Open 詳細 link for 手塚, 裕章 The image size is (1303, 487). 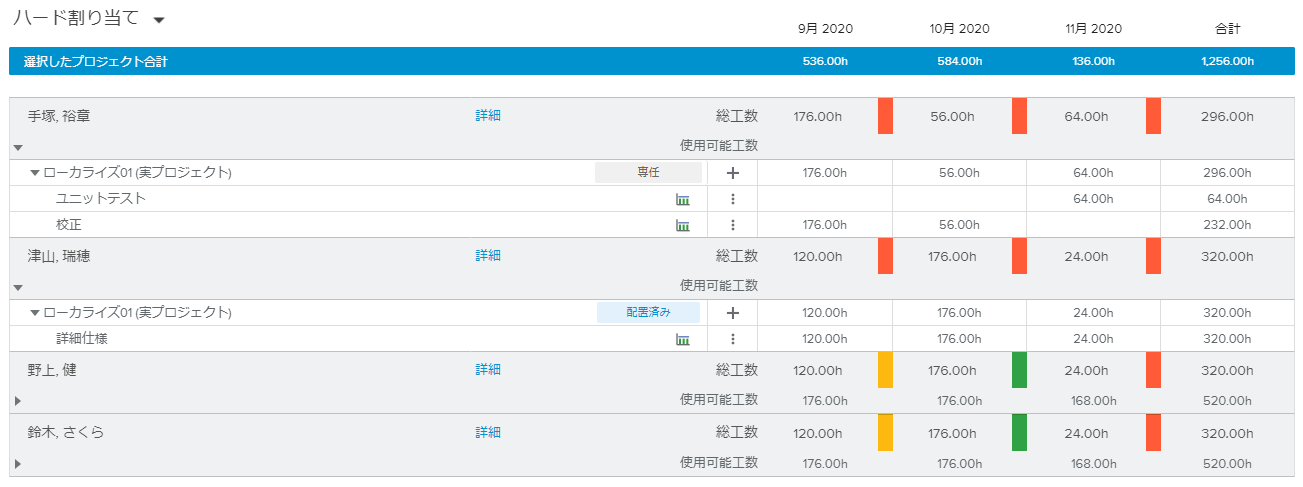[488, 116]
